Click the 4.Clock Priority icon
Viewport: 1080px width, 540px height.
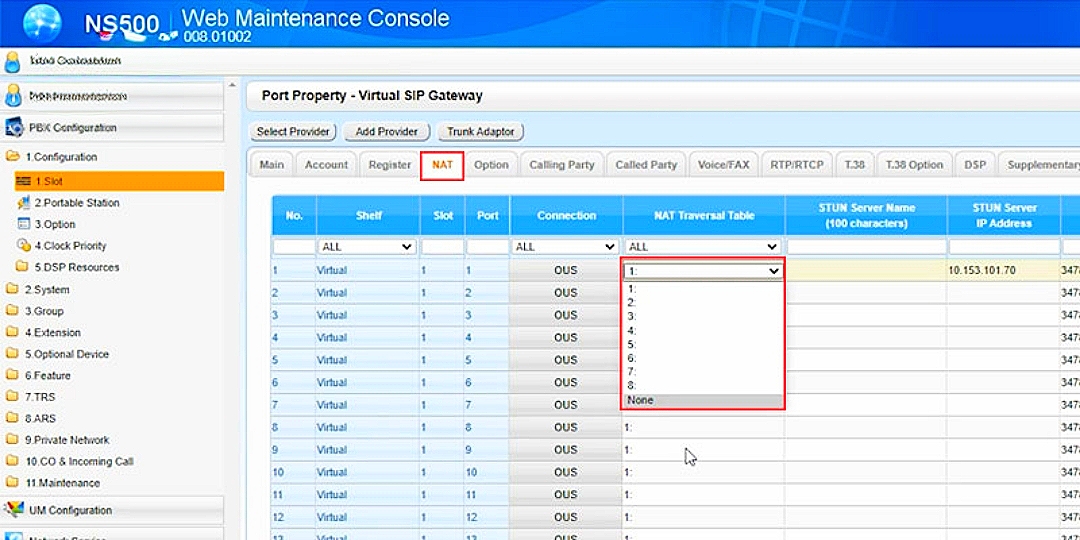point(24,246)
